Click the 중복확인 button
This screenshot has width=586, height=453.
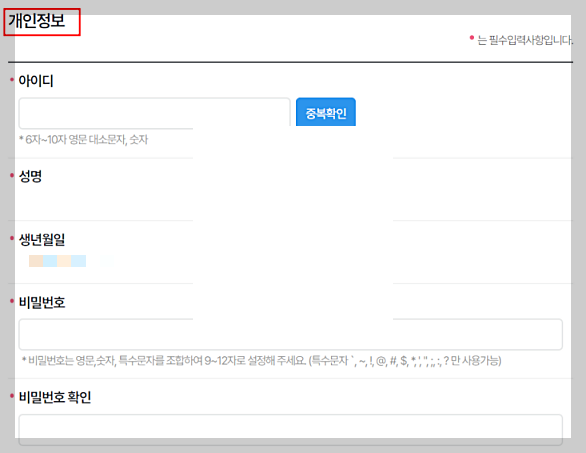point(326,112)
